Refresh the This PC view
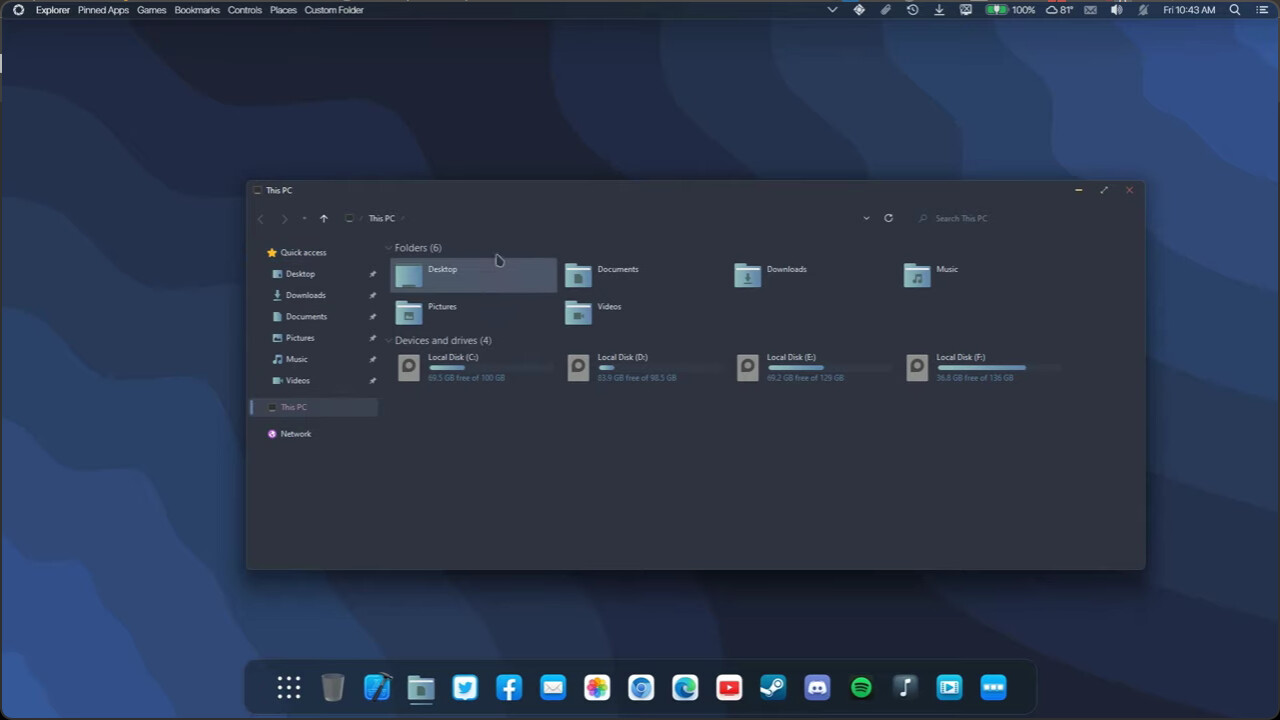The image size is (1280, 720). point(888,218)
